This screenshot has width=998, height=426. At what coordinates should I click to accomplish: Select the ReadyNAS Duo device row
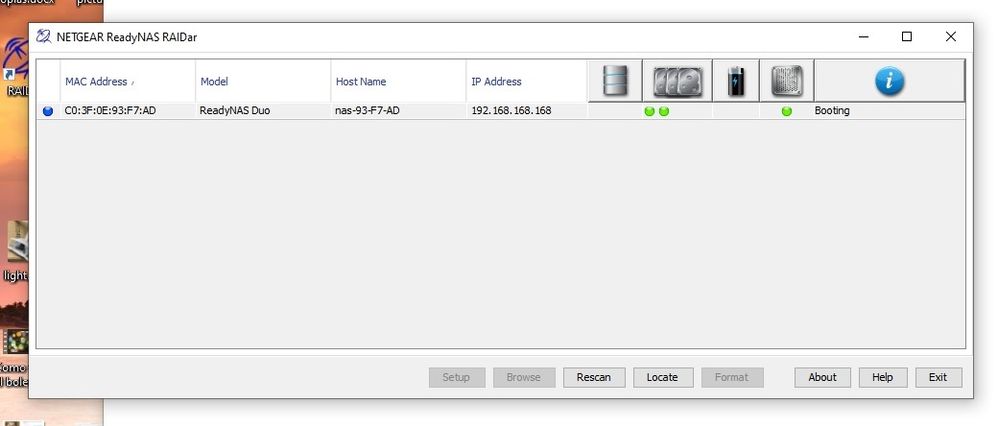tap(500, 111)
